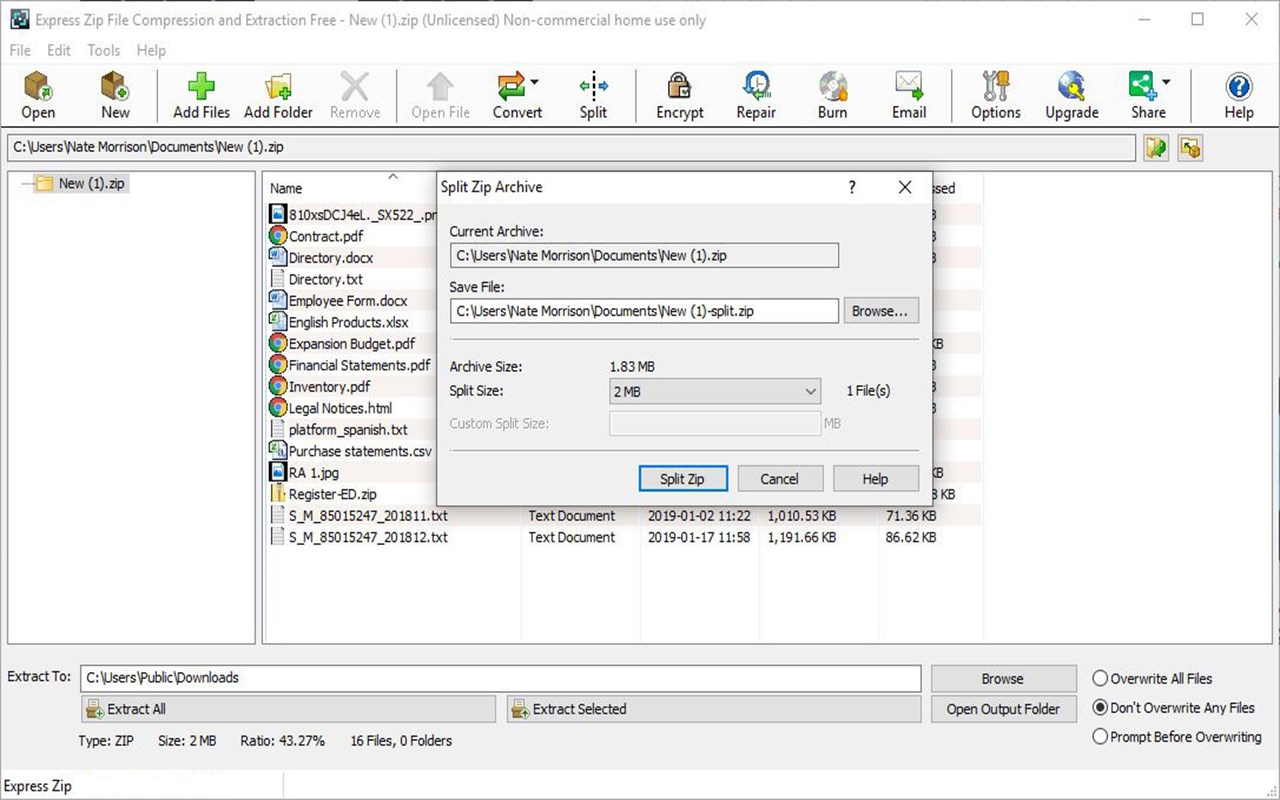Create a new archive using New icon
The width and height of the screenshot is (1280, 800).
114,95
